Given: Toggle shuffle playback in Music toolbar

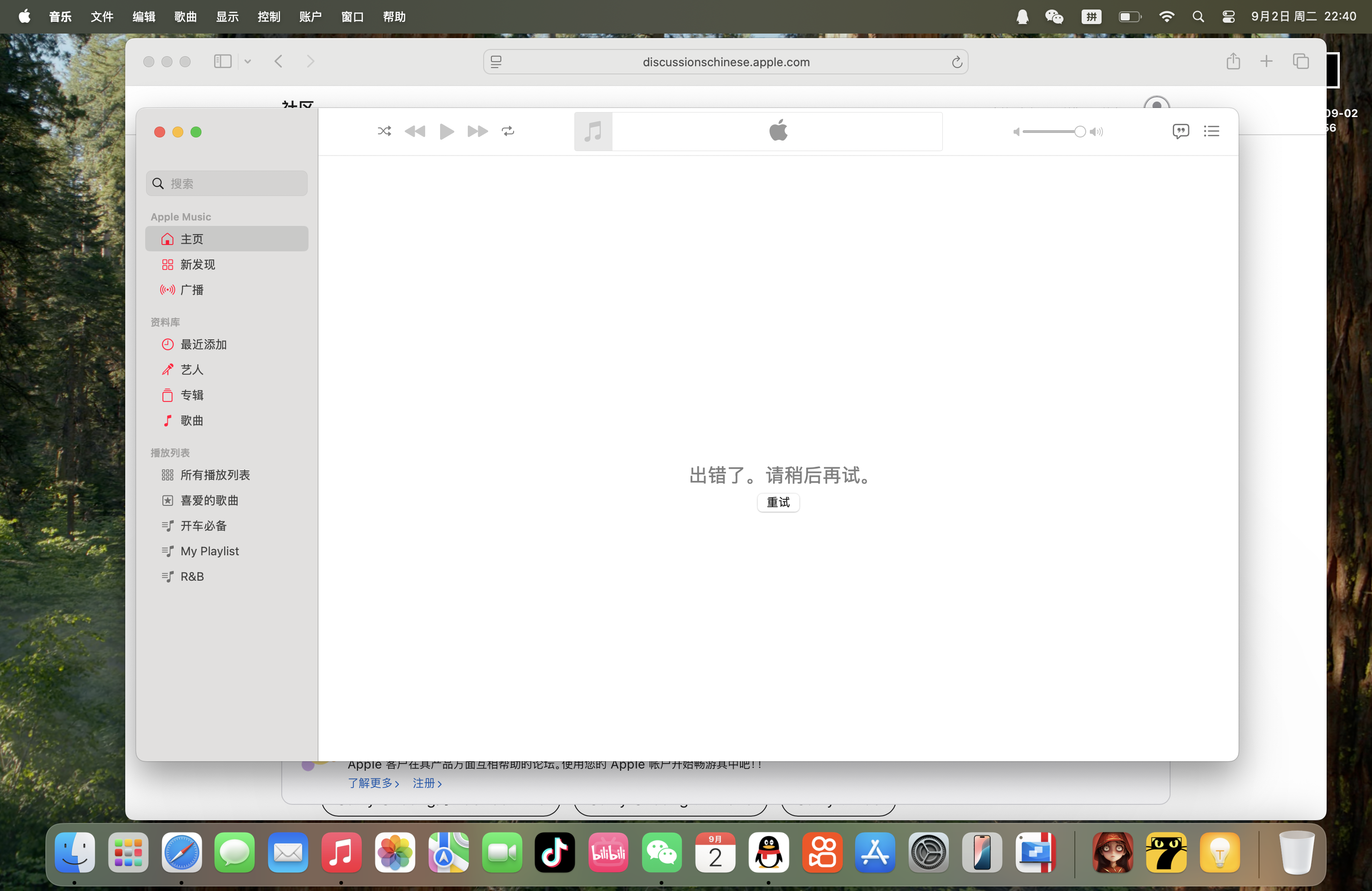Looking at the screenshot, I should click(x=384, y=132).
